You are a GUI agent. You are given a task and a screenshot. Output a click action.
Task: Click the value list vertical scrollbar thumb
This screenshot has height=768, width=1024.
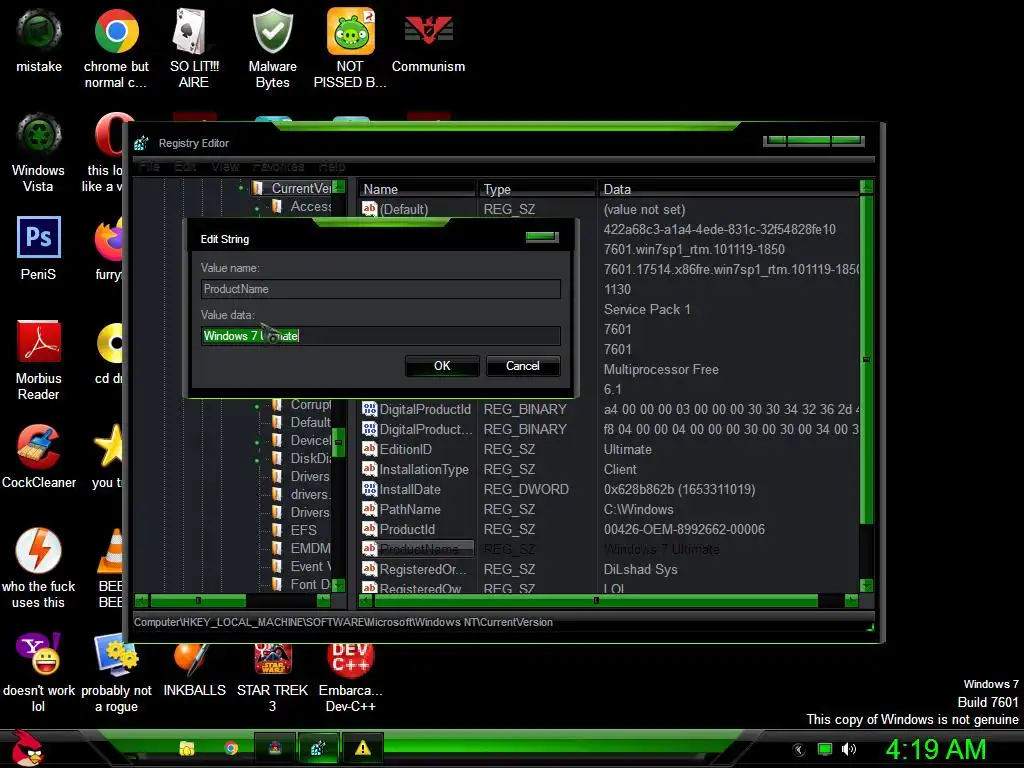867,359
